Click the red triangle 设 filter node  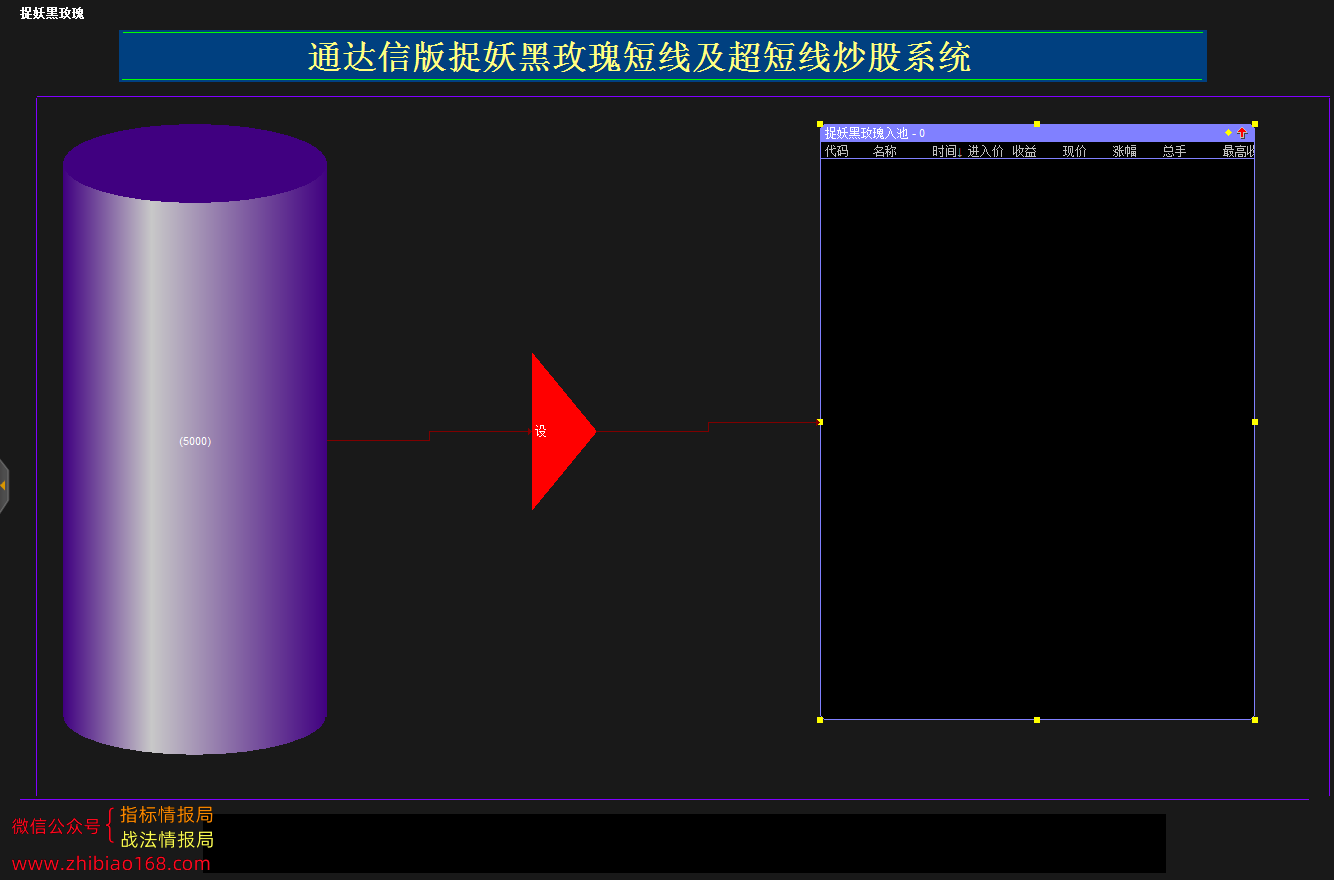click(558, 431)
